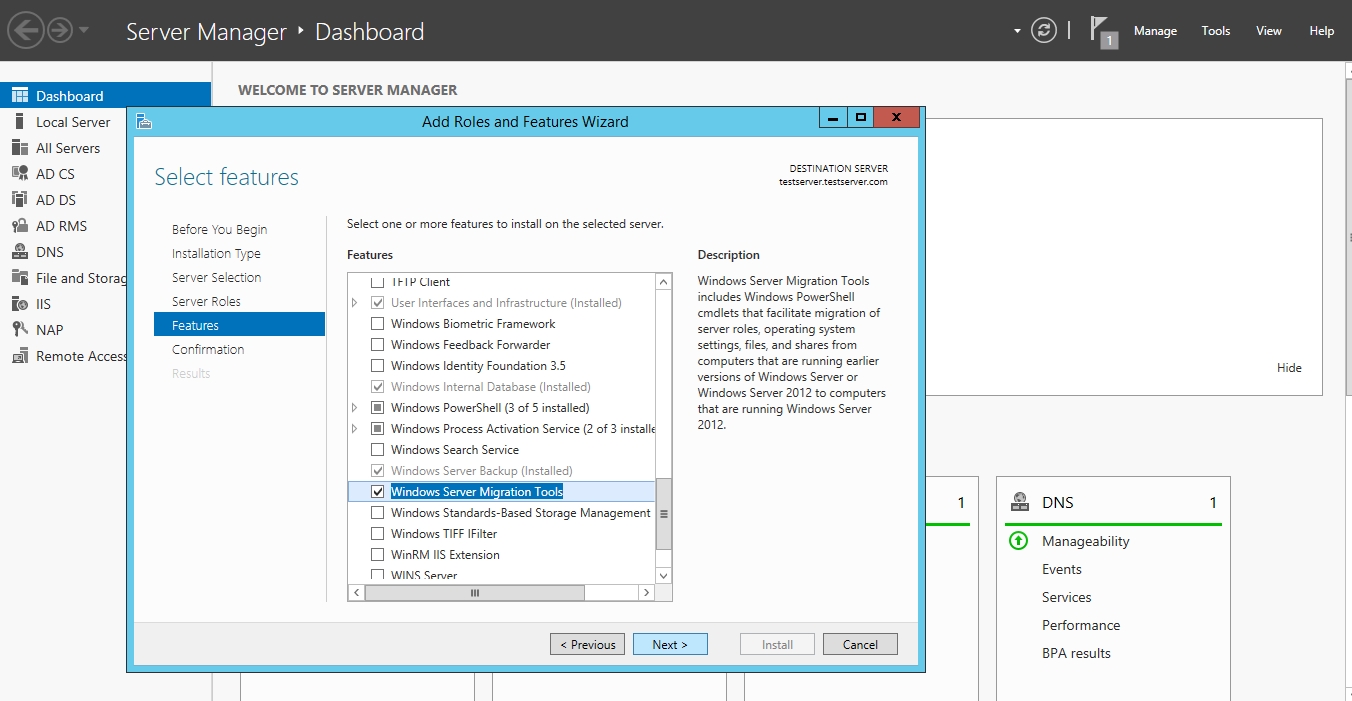Click Hide link in welcome panel
Viewport: 1352px width, 701px height.
click(x=1290, y=368)
